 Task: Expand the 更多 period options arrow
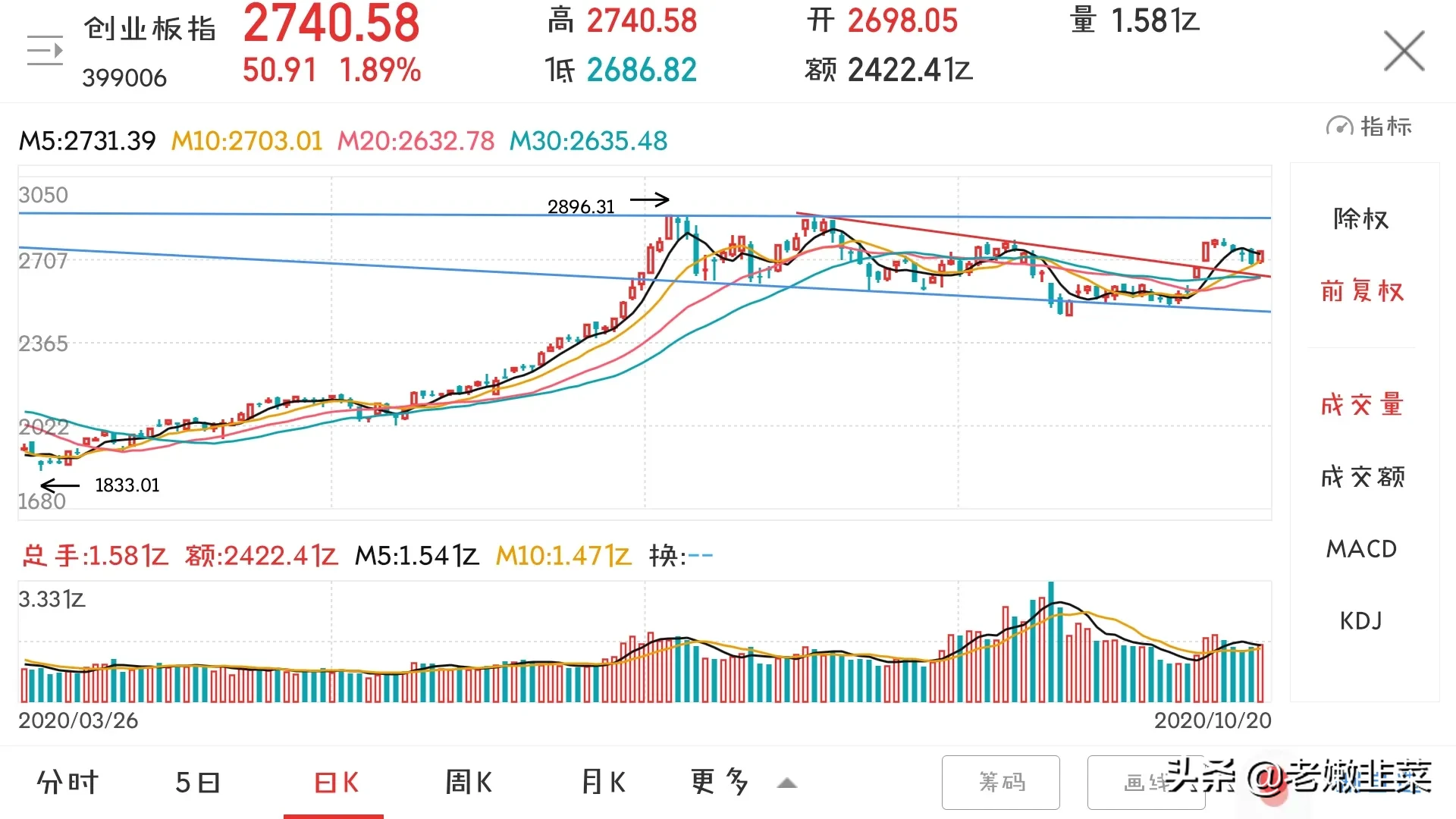(x=787, y=783)
